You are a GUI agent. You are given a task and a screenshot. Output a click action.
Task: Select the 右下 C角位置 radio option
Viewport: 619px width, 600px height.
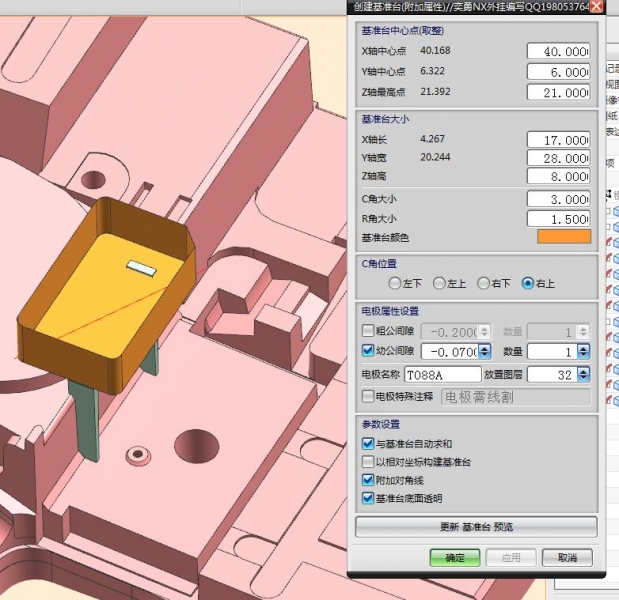click(483, 283)
